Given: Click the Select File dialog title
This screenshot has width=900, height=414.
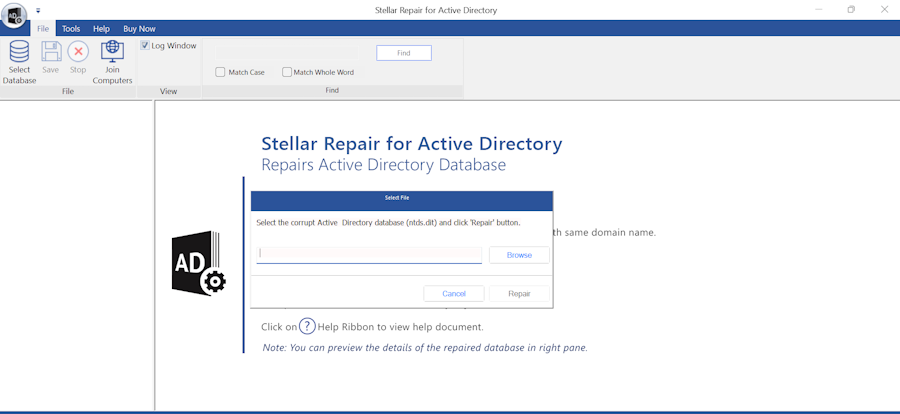Looking at the screenshot, I should coord(397,198).
